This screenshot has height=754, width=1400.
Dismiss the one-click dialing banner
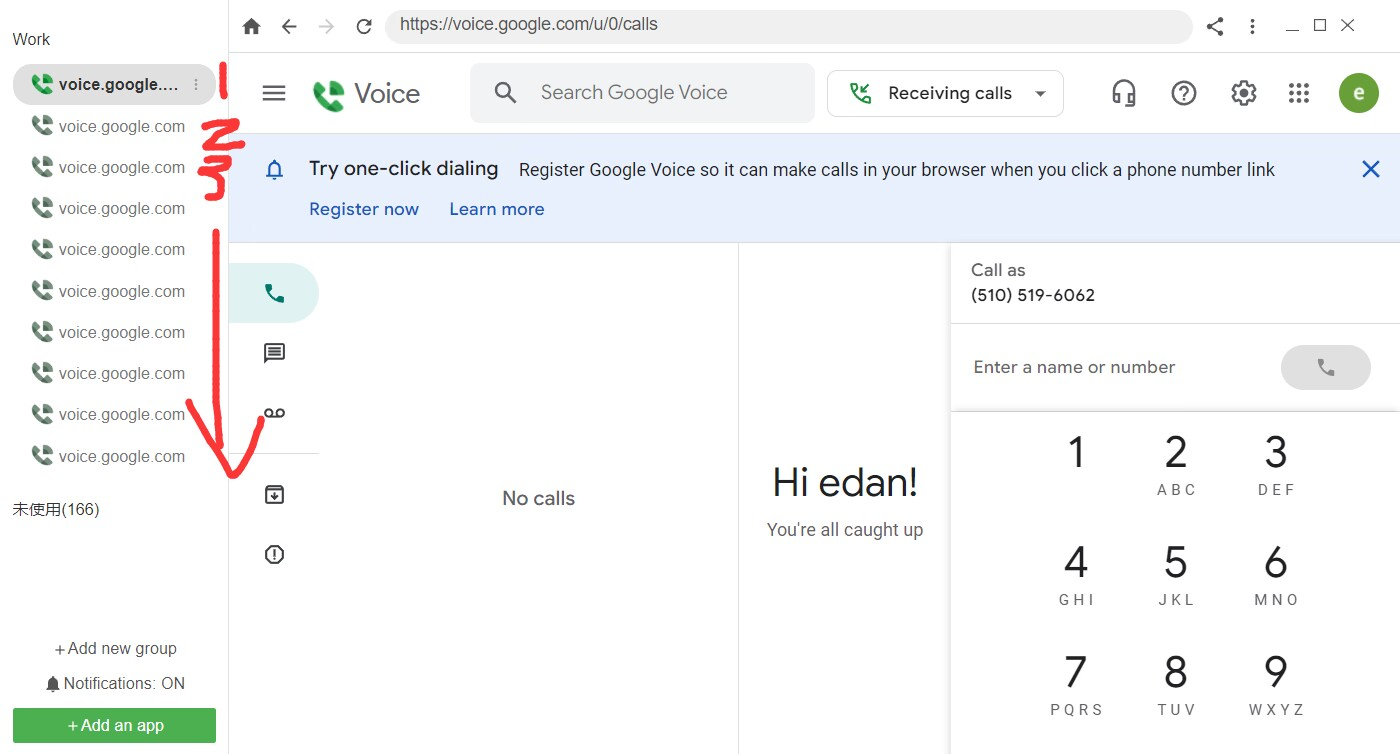click(1371, 169)
